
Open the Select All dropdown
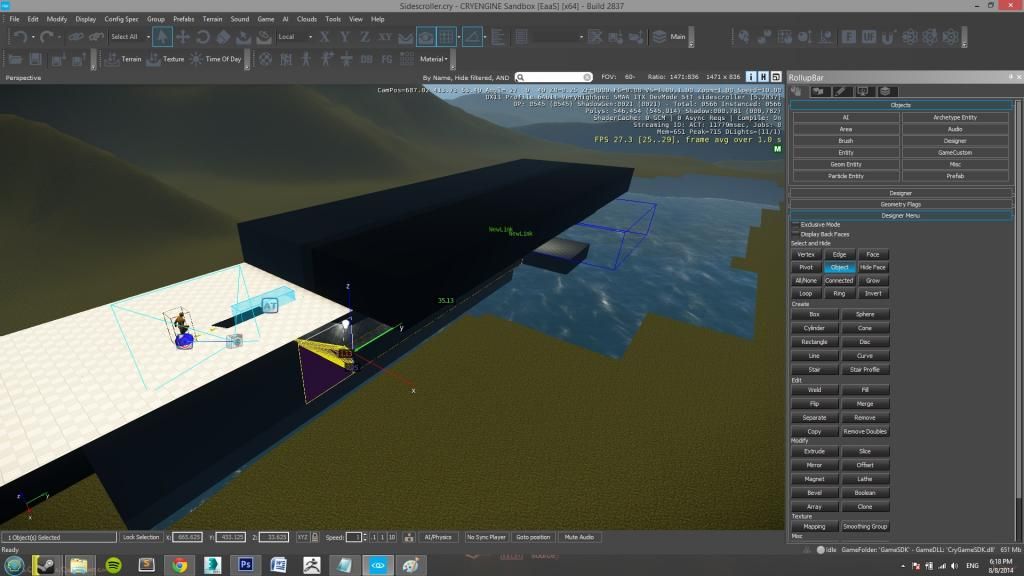(129, 37)
